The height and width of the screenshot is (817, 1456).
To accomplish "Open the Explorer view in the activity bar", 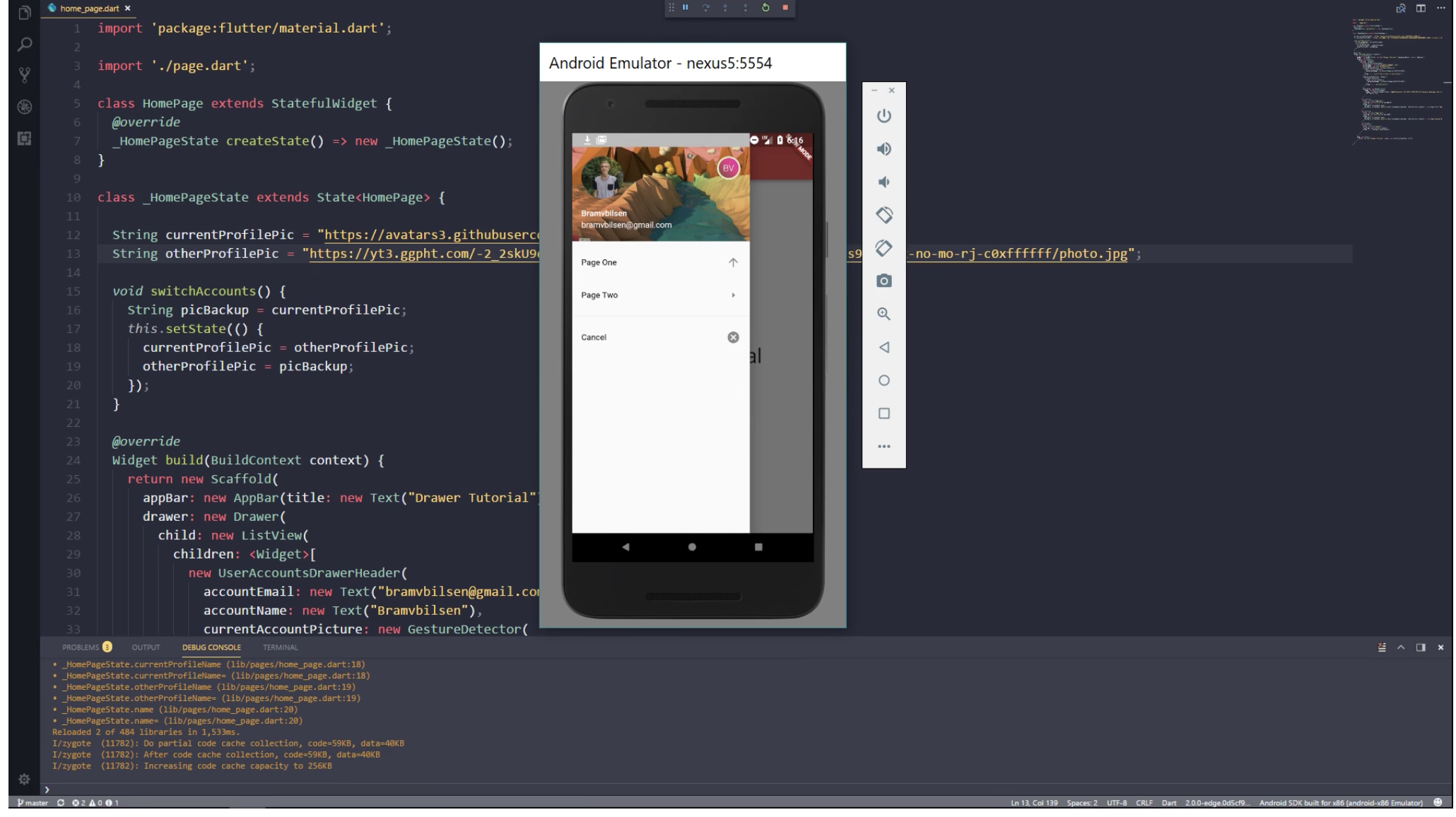I will pyautogui.click(x=25, y=13).
